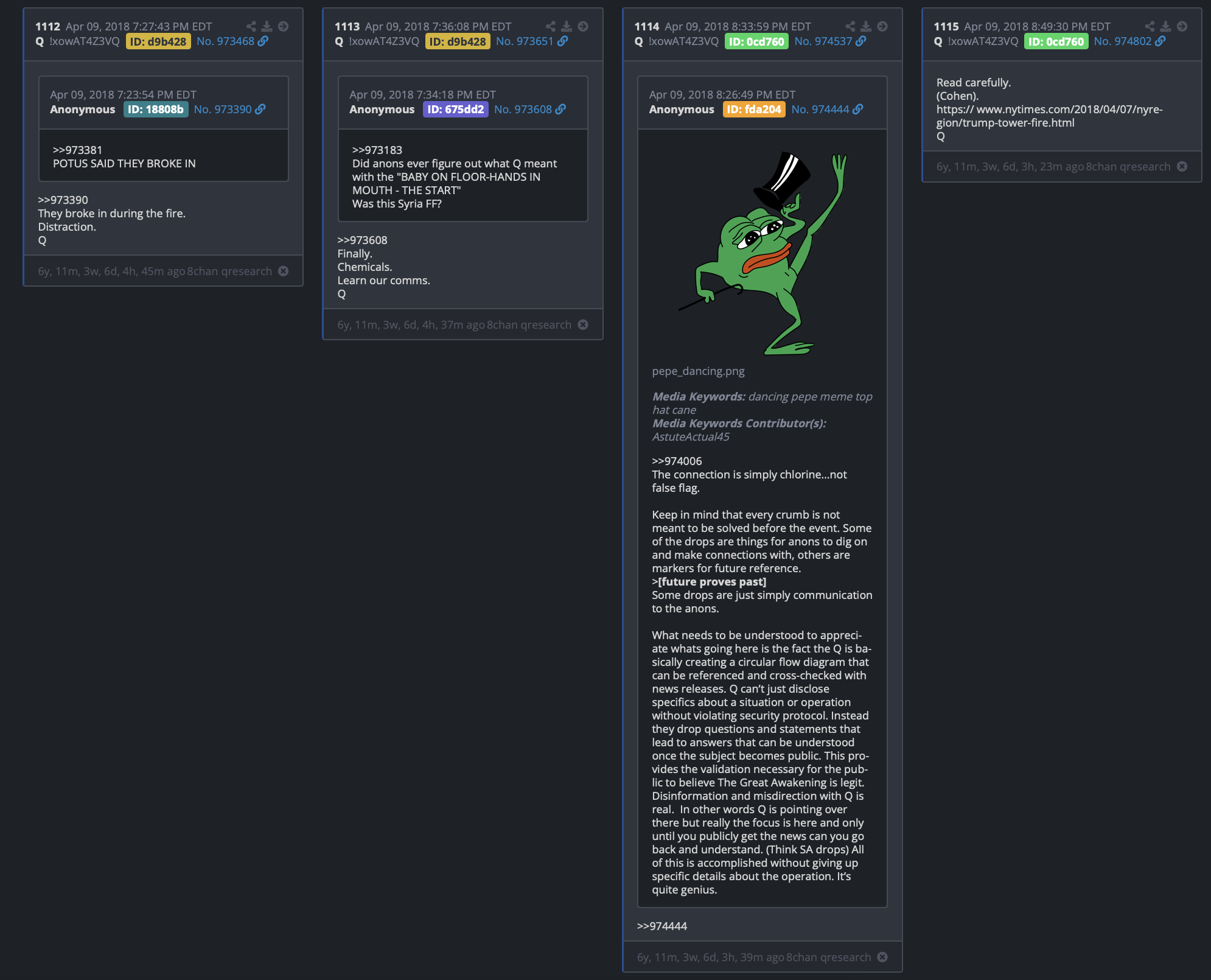Viewport: 1211px width, 980px height.
Task: Click the chain icon beside No. 973651
Action: 562,41
